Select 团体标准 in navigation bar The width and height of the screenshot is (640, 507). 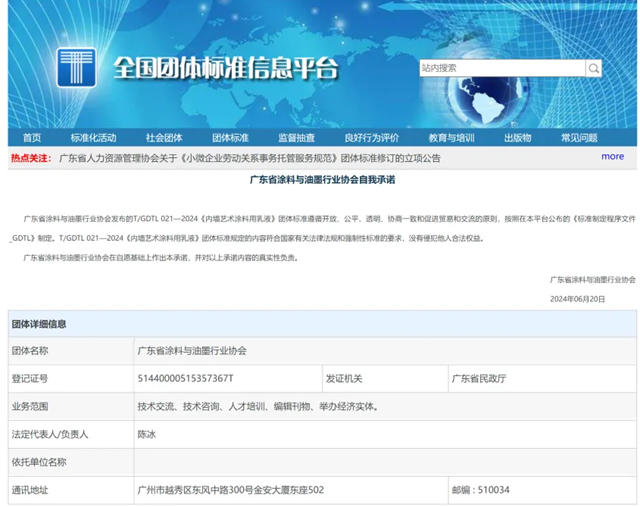[230, 138]
